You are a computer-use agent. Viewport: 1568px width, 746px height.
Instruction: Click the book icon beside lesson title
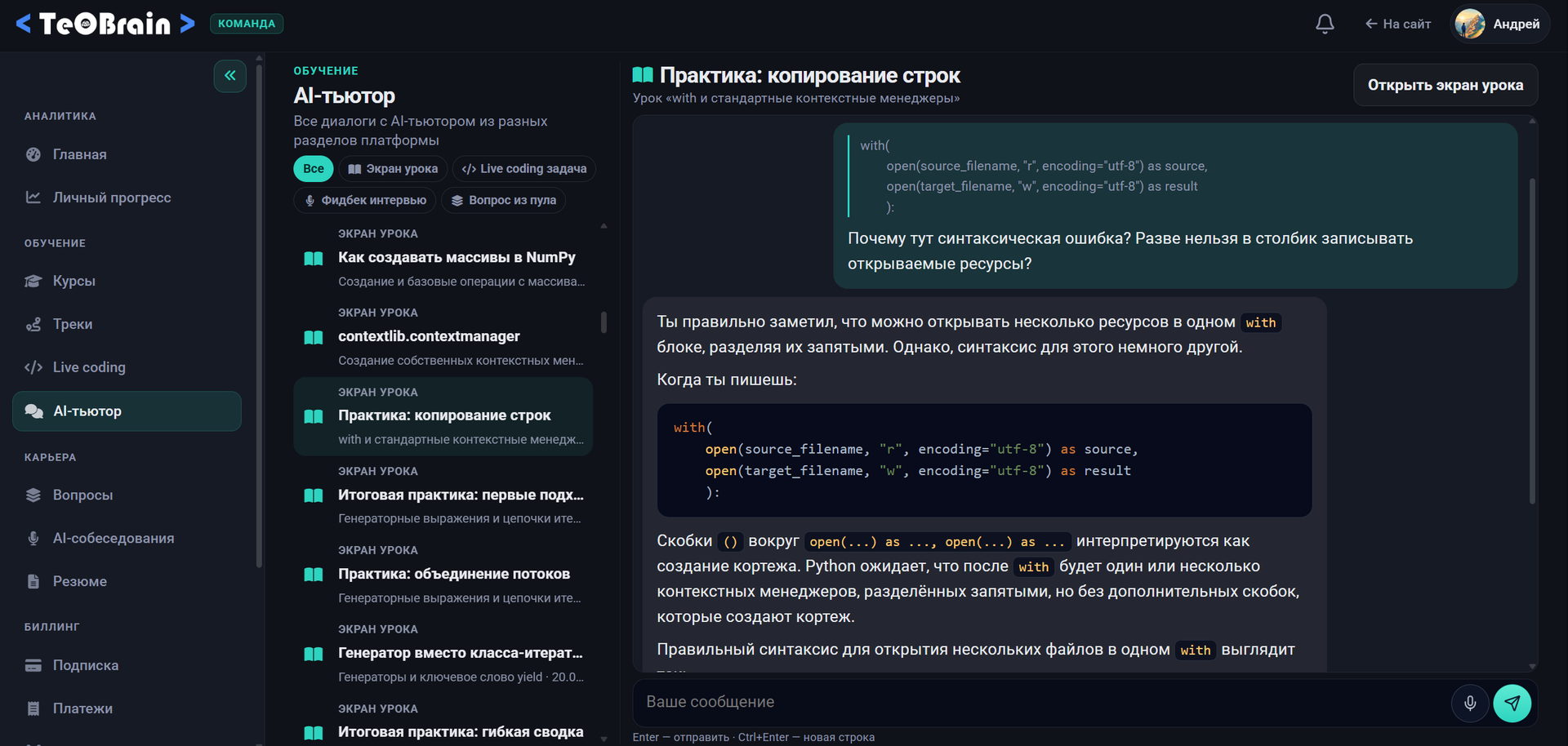[643, 75]
